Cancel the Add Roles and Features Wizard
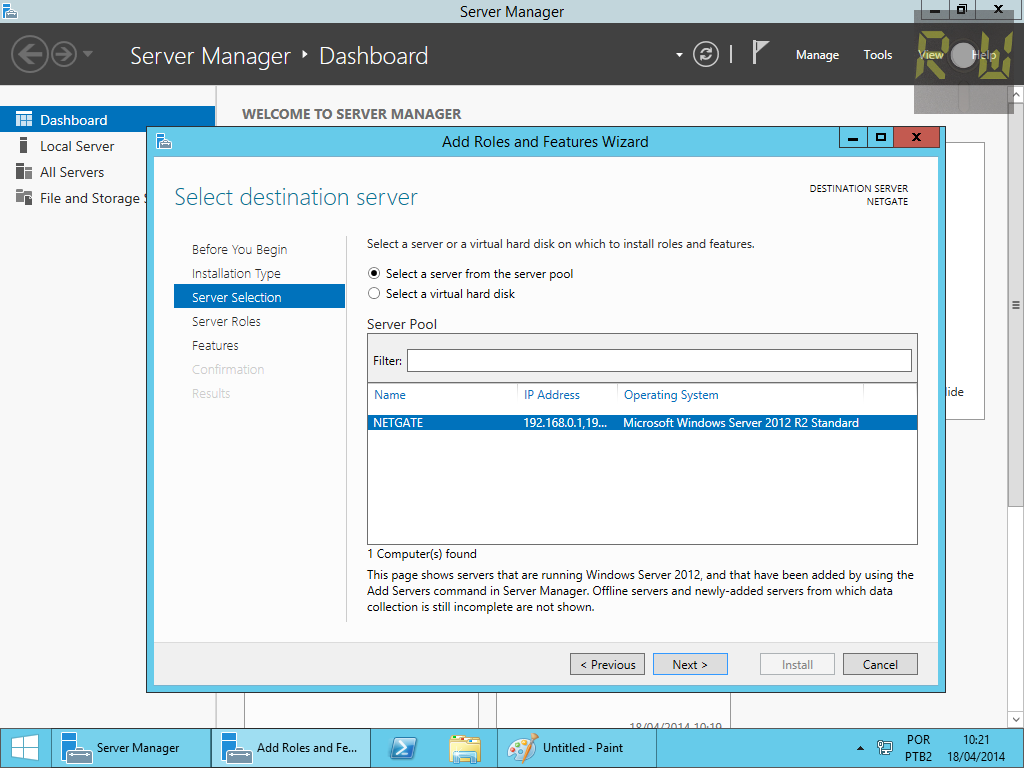Image resolution: width=1024 pixels, height=768 pixels. pyautogui.click(x=879, y=663)
